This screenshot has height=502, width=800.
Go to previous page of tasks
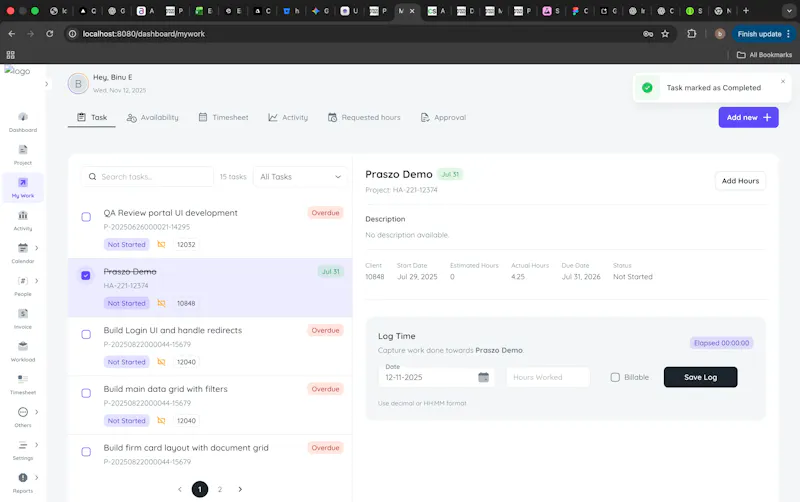tap(180, 489)
